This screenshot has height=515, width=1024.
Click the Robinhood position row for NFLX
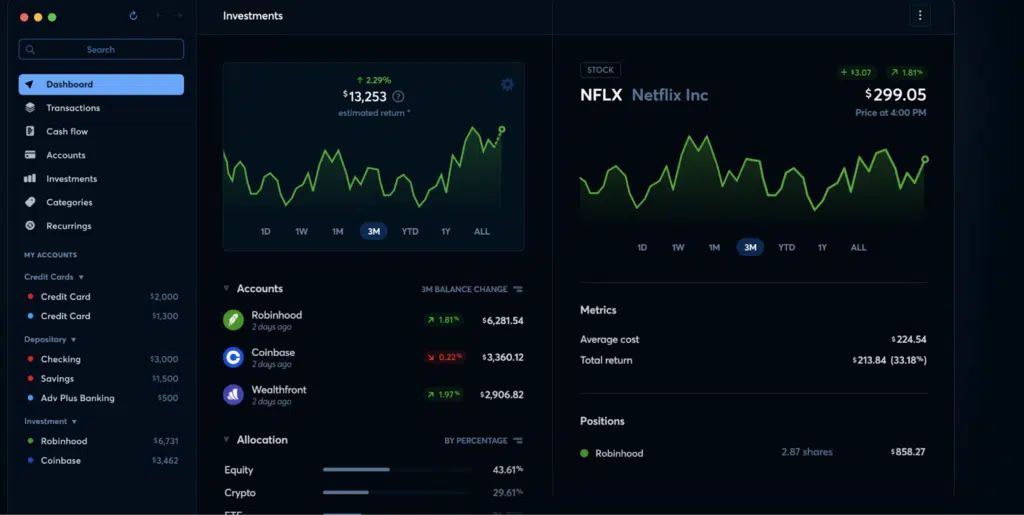tap(752, 453)
